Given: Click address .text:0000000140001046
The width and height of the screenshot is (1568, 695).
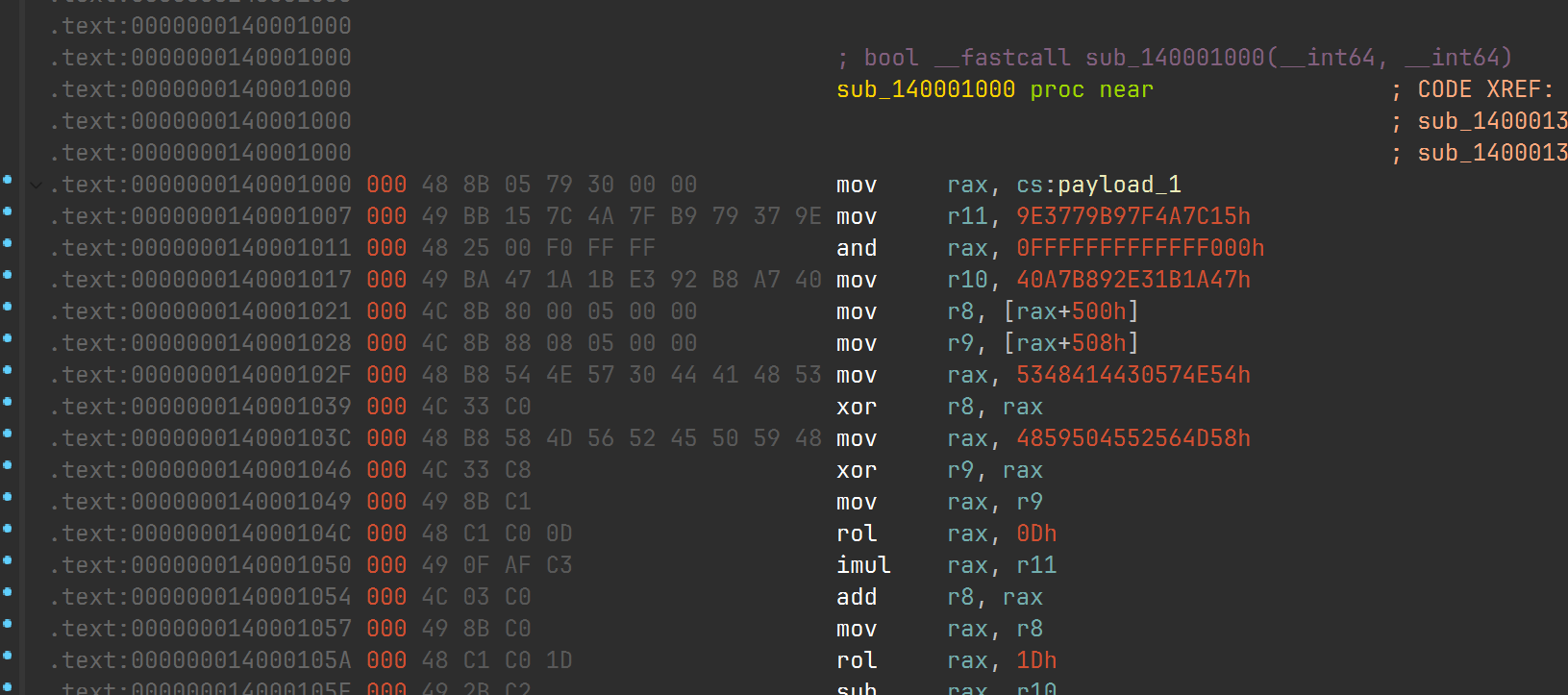Looking at the screenshot, I should pyautogui.click(x=200, y=470).
